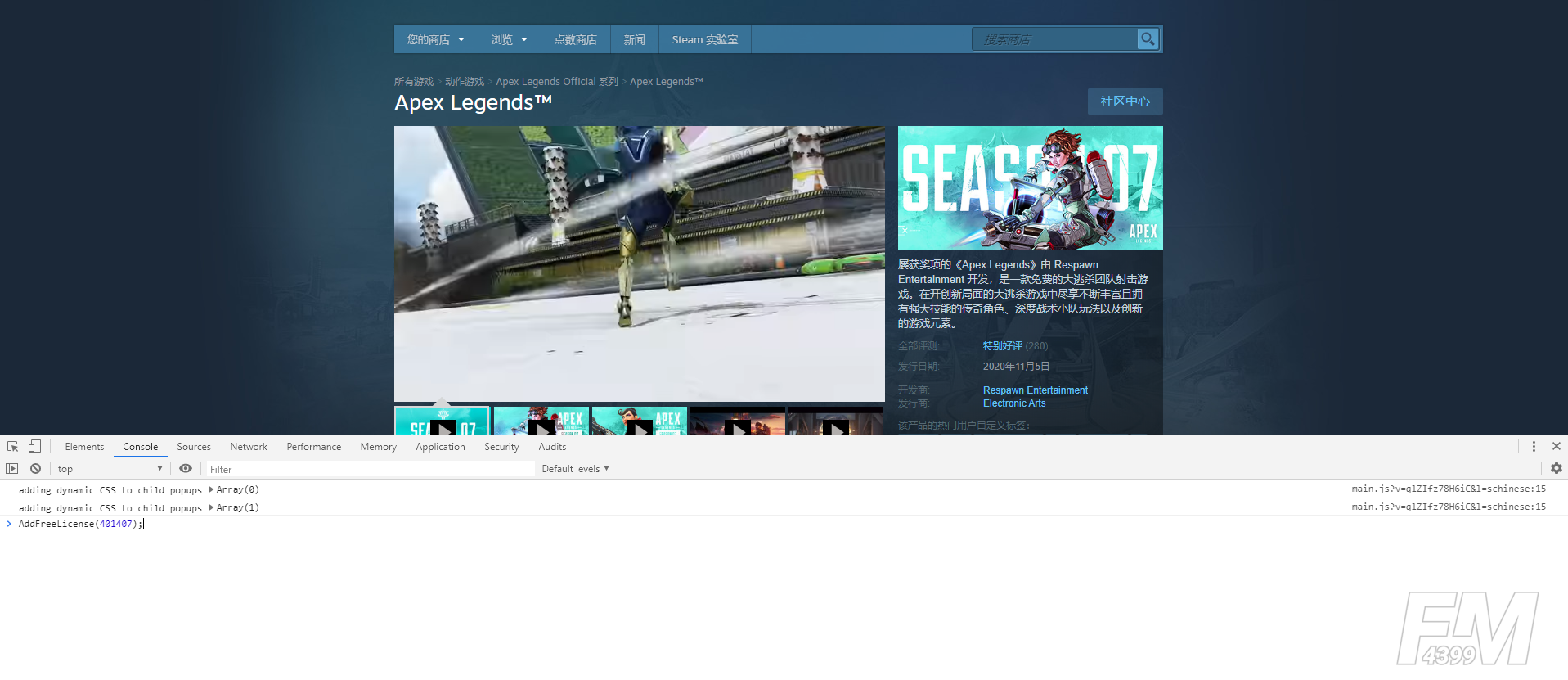The width and height of the screenshot is (1568, 680).
Task: Follow the Apex Legends Official 系列 breadcrumb
Action: click(x=557, y=82)
